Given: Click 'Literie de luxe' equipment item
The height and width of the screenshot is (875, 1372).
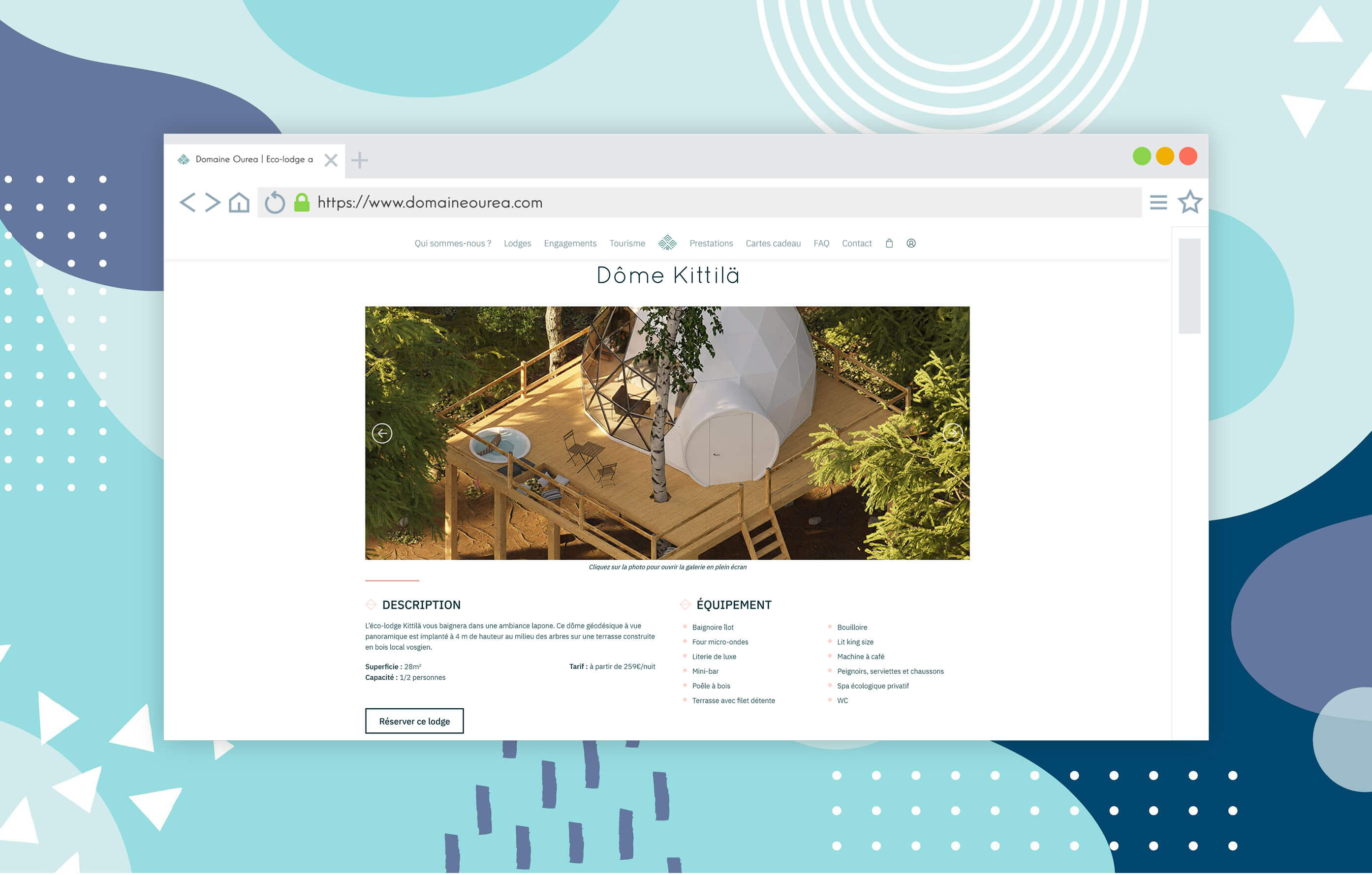Looking at the screenshot, I should click(x=714, y=658).
